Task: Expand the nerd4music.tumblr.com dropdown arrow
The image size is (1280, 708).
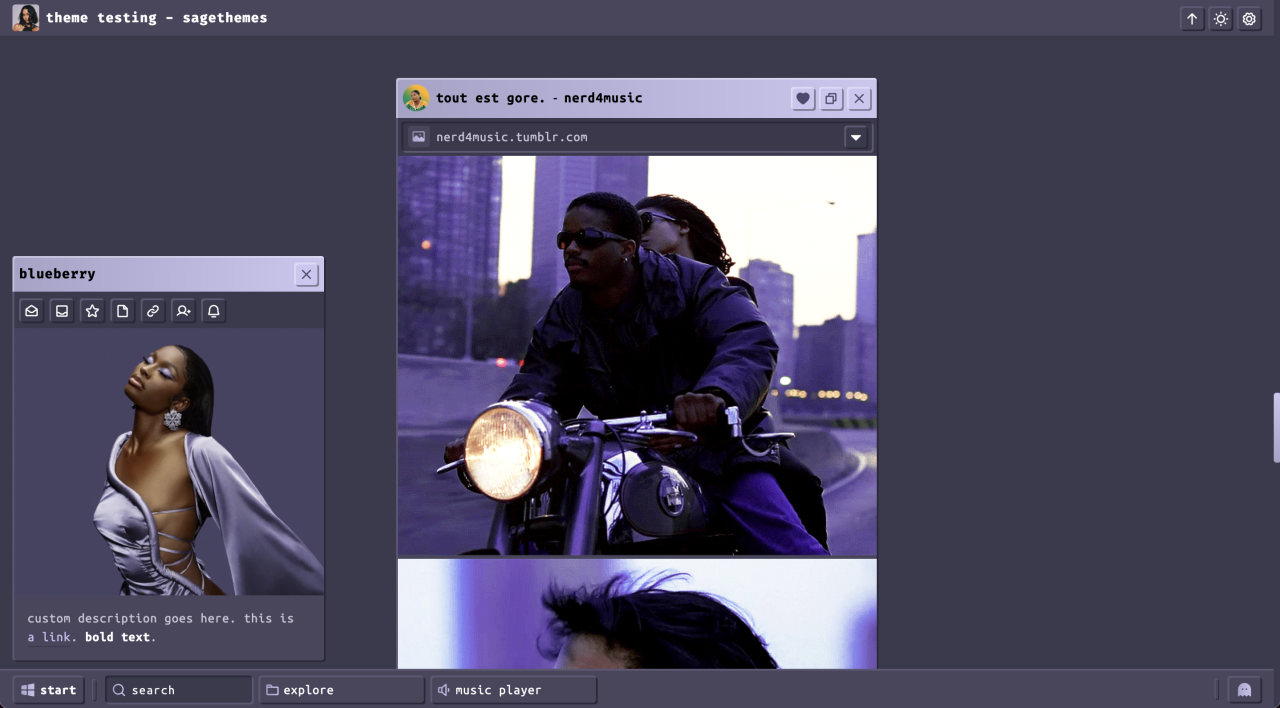Action: click(x=855, y=137)
